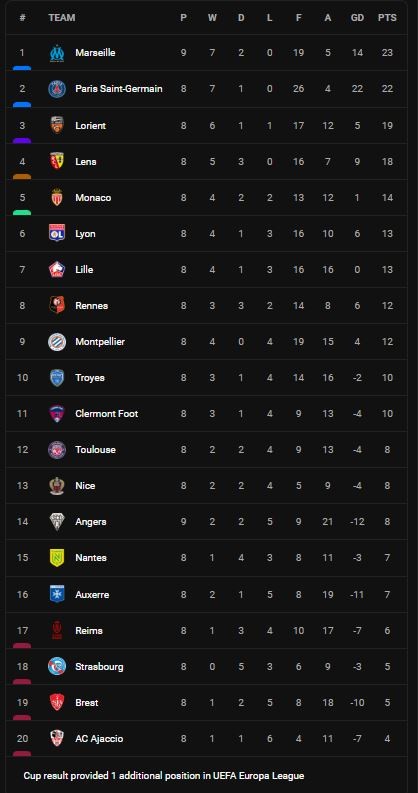Select the Toulouse standings row
Image resolution: width=418 pixels, height=793 pixels.
(x=206, y=450)
